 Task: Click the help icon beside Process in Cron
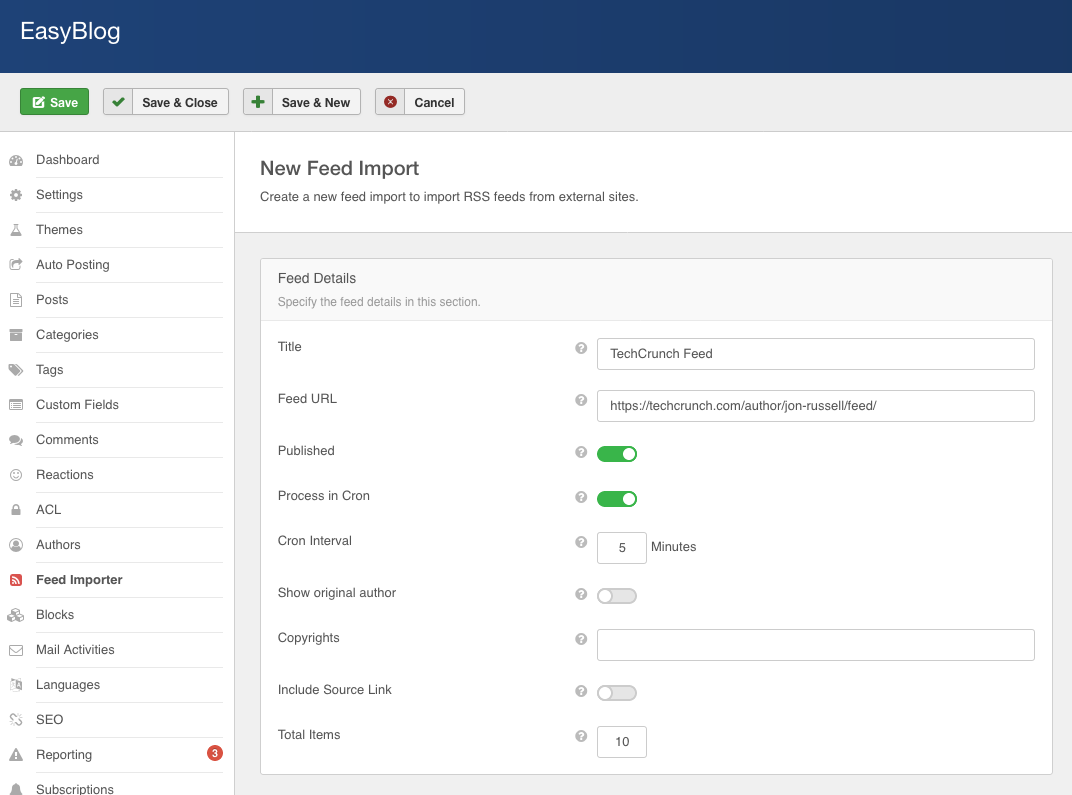click(x=581, y=497)
